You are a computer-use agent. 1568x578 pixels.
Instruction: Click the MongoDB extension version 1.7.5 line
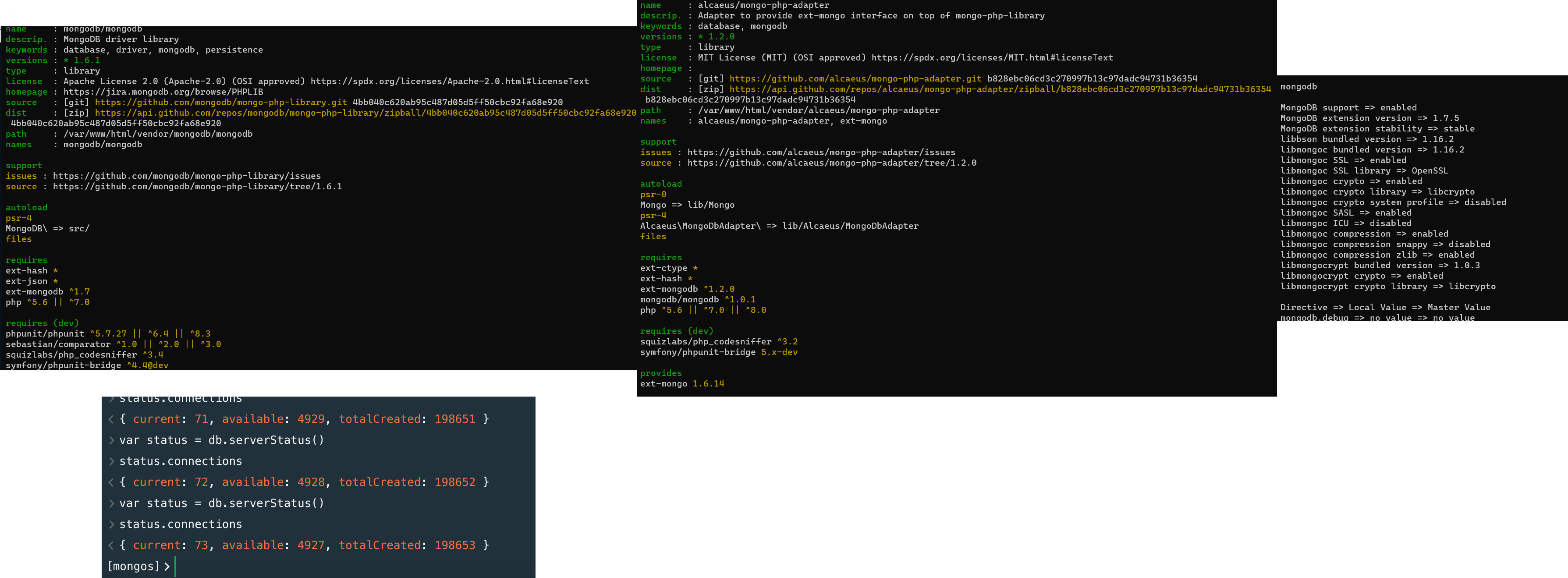coord(1369,118)
